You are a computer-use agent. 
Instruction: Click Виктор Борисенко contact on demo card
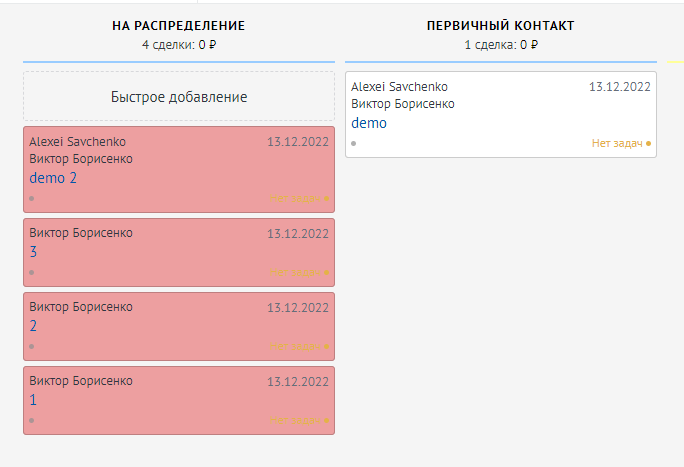click(403, 104)
